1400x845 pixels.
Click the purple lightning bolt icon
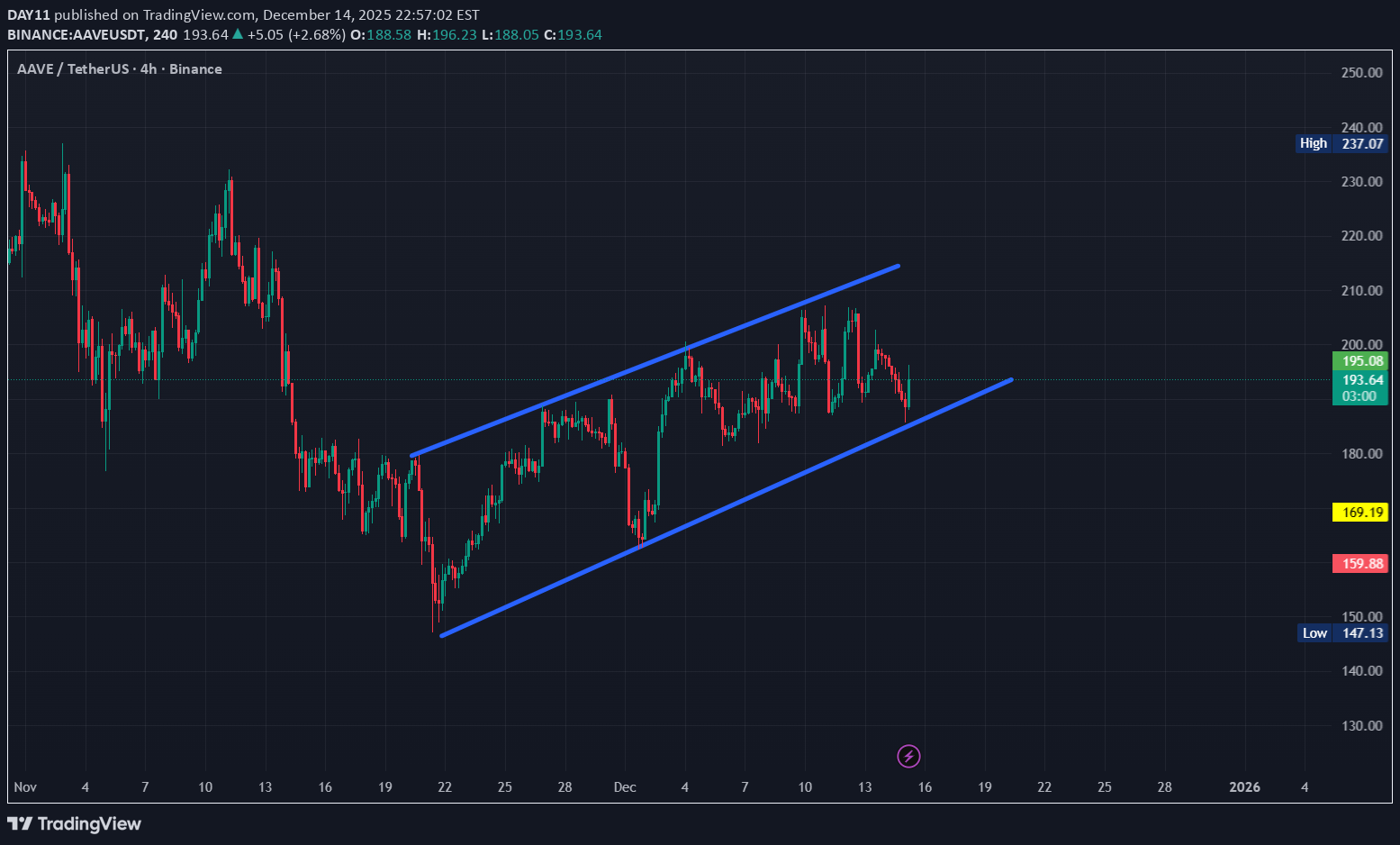click(x=908, y=756)
